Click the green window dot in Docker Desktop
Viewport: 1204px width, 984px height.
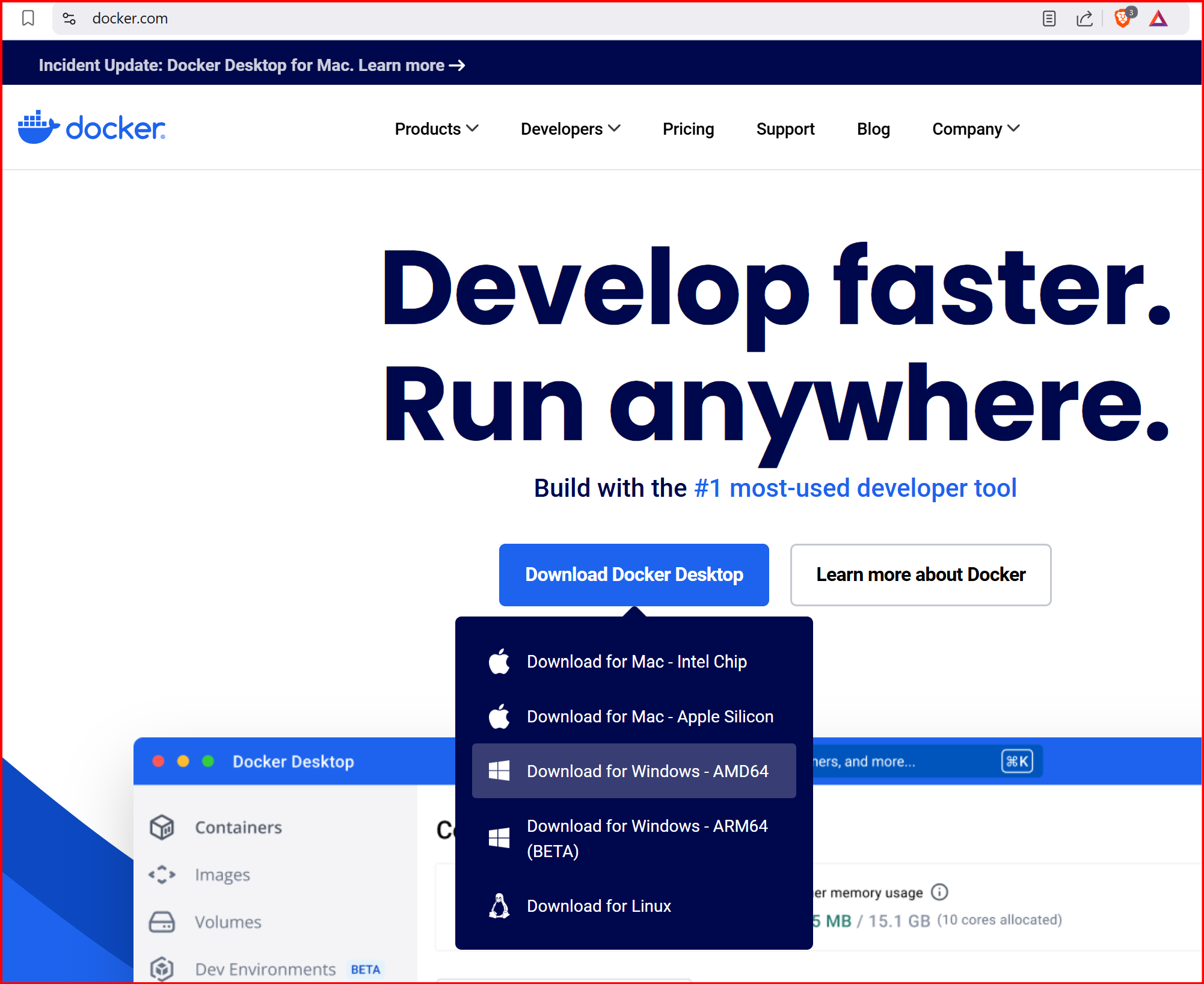[208, 761]
